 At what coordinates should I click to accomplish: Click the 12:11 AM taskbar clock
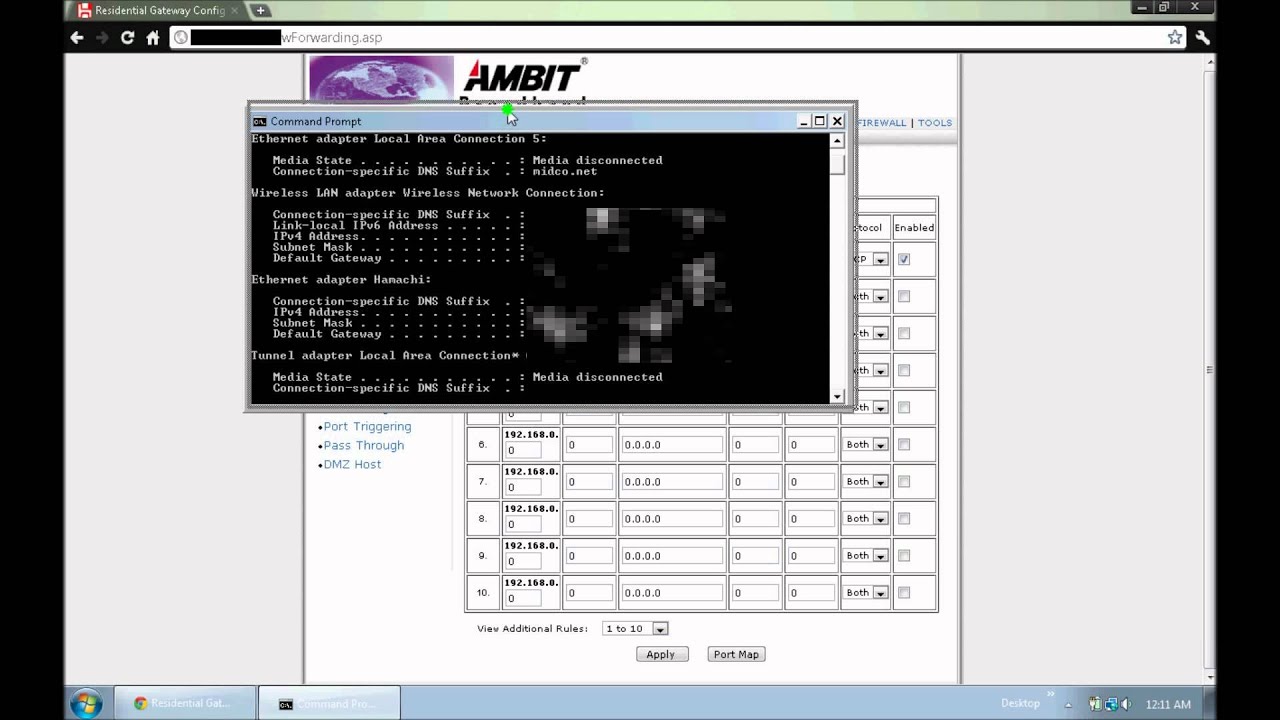1168,704
